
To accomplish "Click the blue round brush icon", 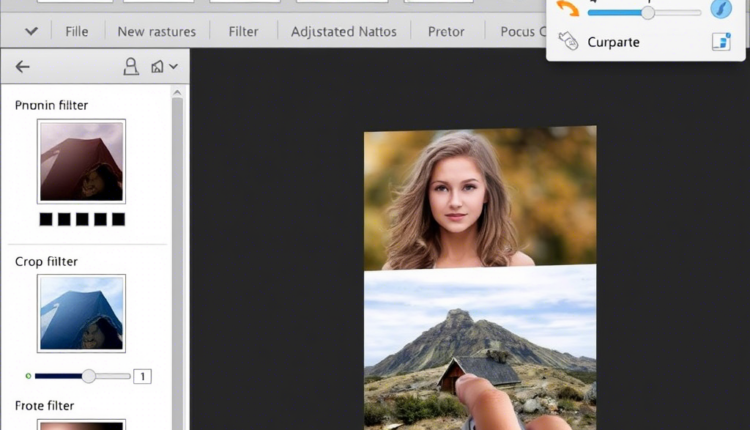I will click(720, 10).
